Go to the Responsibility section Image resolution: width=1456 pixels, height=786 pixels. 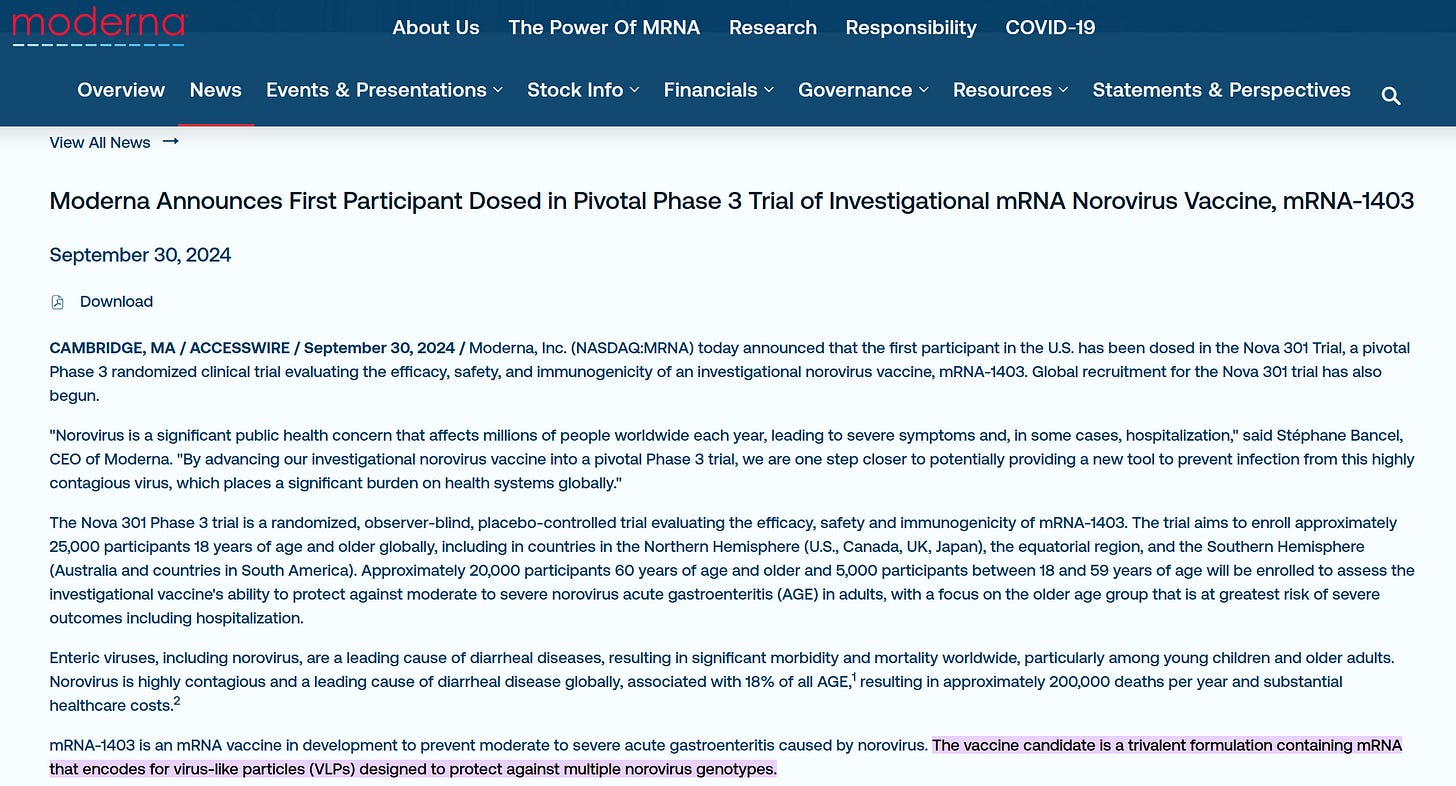point(911,28)
